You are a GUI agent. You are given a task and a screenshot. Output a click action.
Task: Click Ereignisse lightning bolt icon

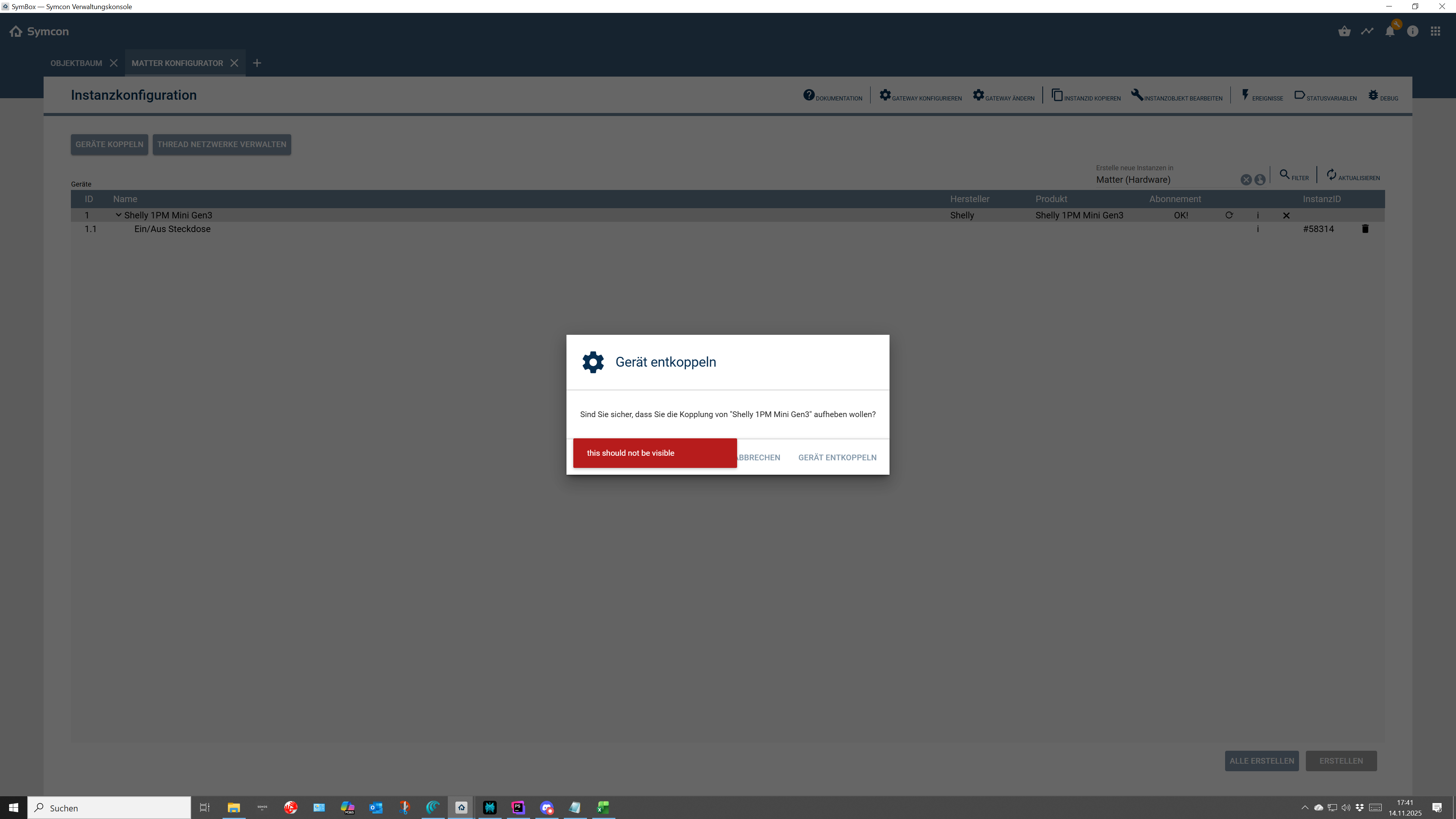point(1245,95)
